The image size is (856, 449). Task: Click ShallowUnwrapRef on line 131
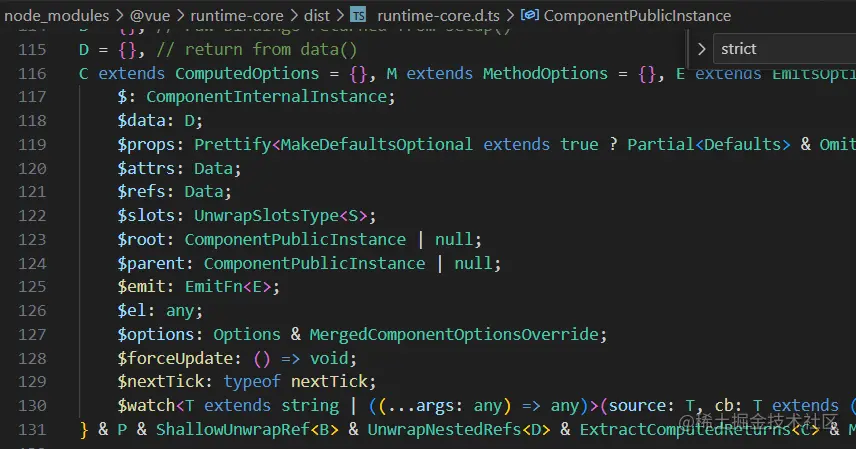233,429
